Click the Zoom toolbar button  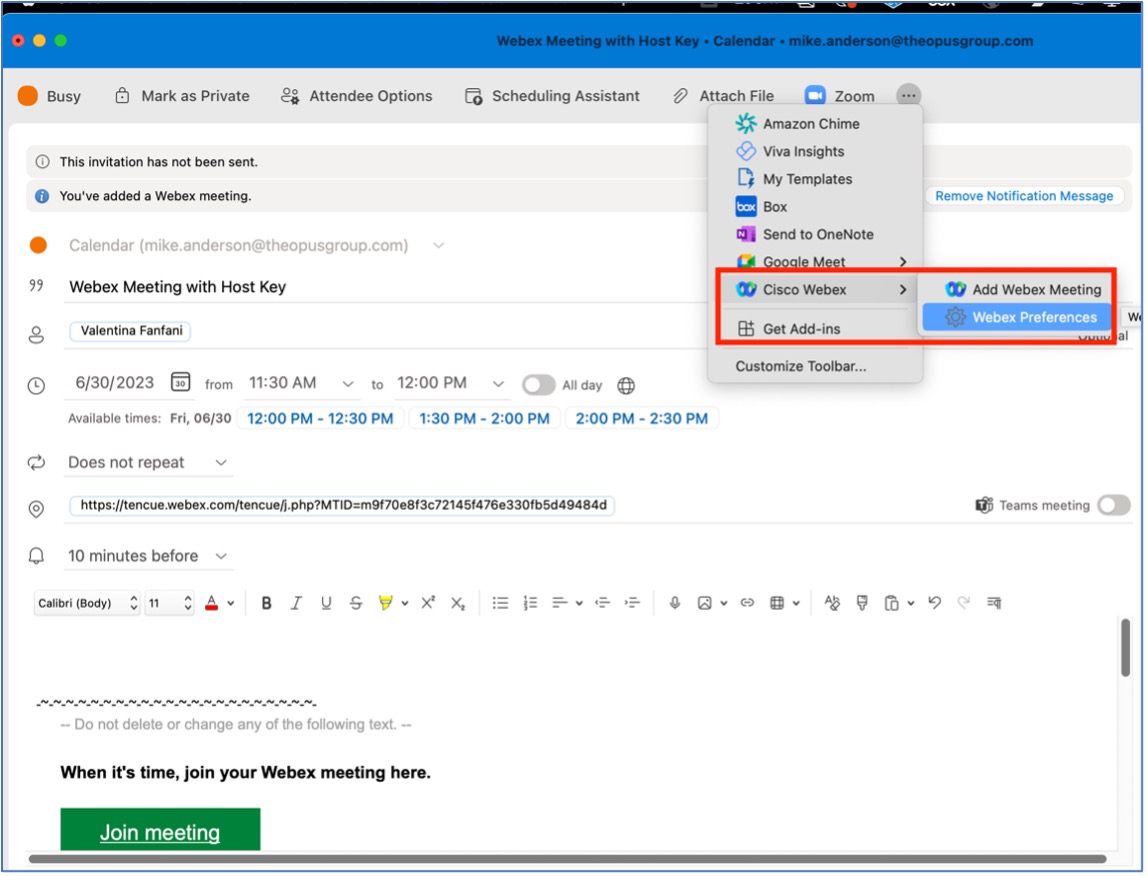coord(840,96)
